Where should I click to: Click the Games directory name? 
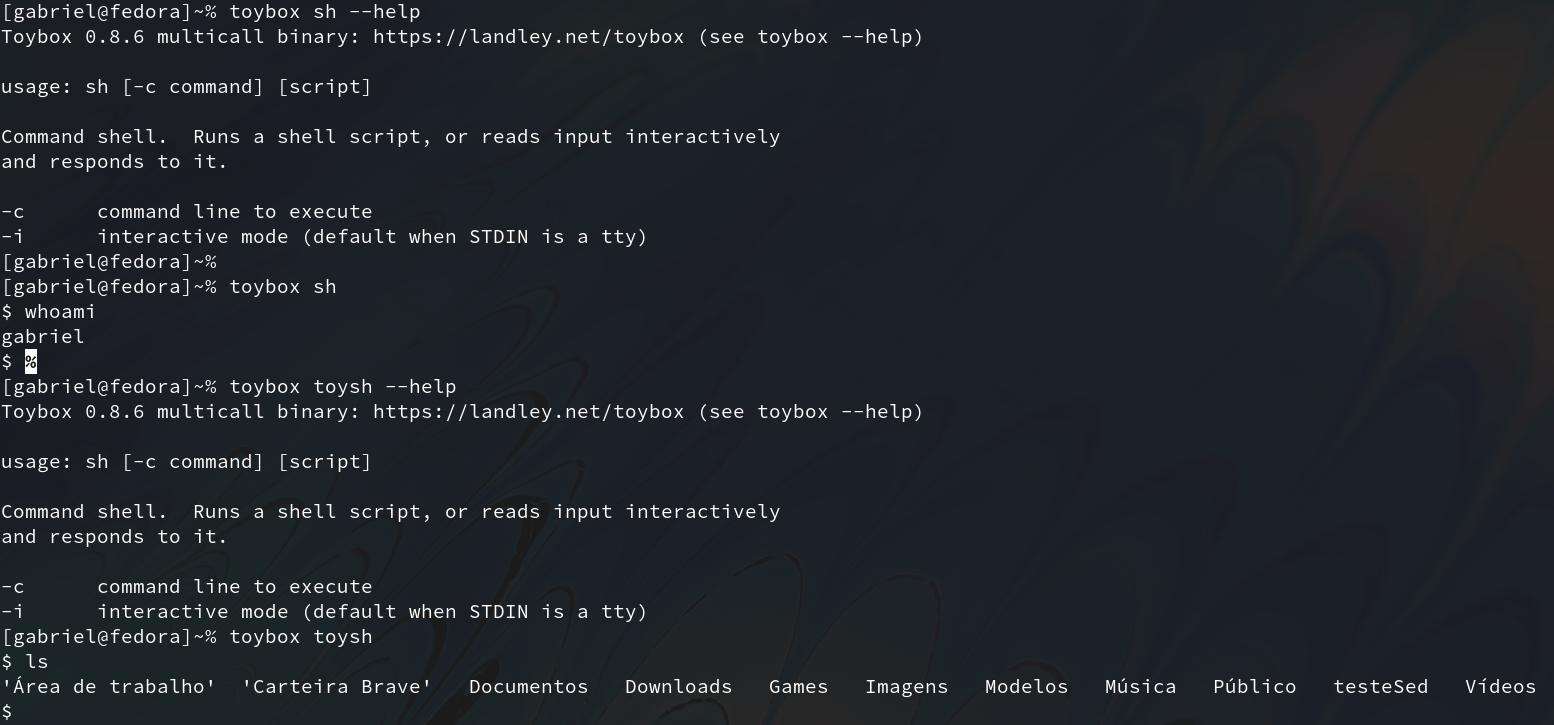798,686
